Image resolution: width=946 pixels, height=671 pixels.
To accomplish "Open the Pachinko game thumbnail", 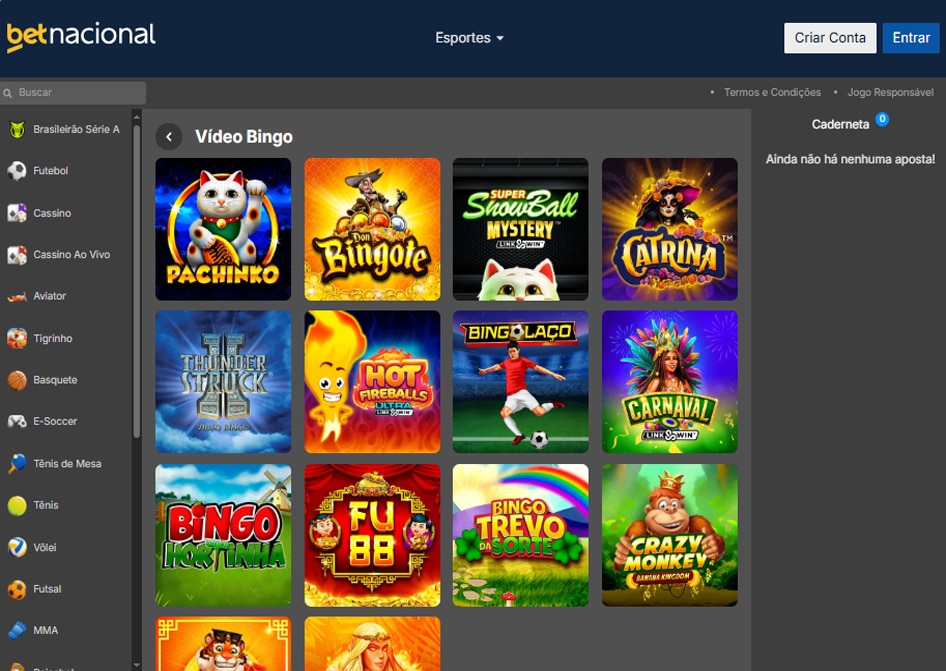I will click(x=223, y=229).
